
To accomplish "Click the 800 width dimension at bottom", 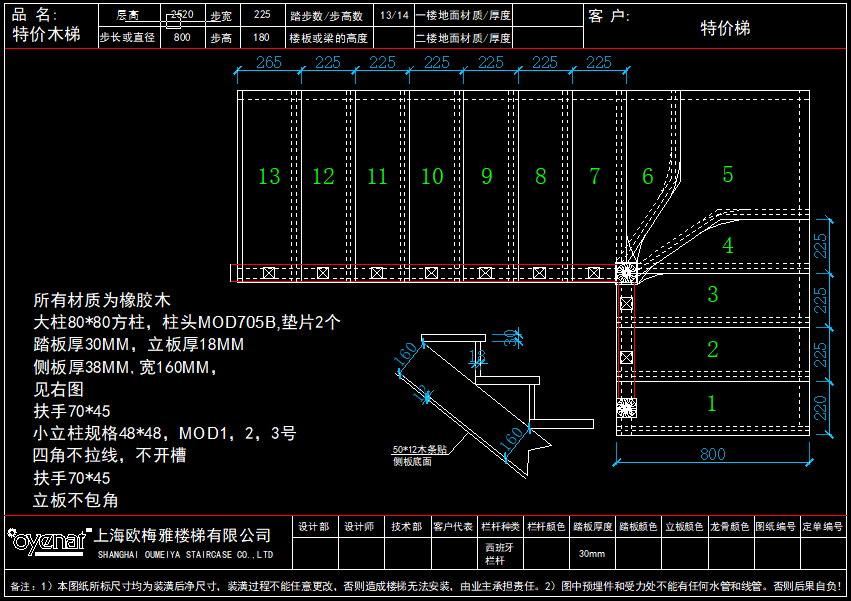I will pos(713,454).
